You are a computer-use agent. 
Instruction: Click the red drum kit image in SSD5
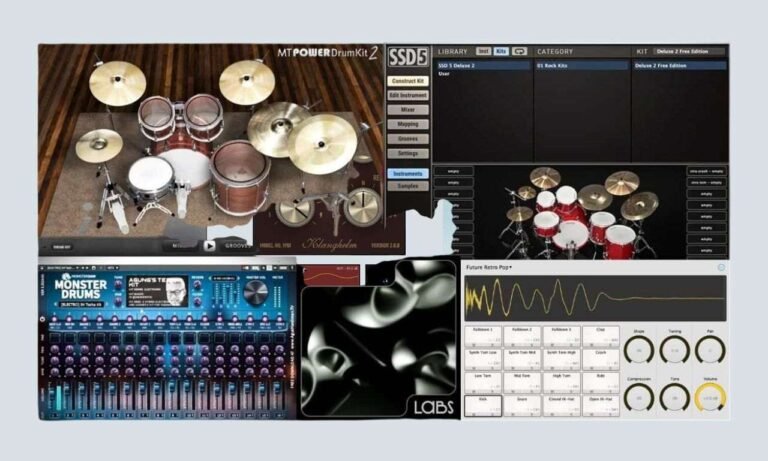coord(580,212)
